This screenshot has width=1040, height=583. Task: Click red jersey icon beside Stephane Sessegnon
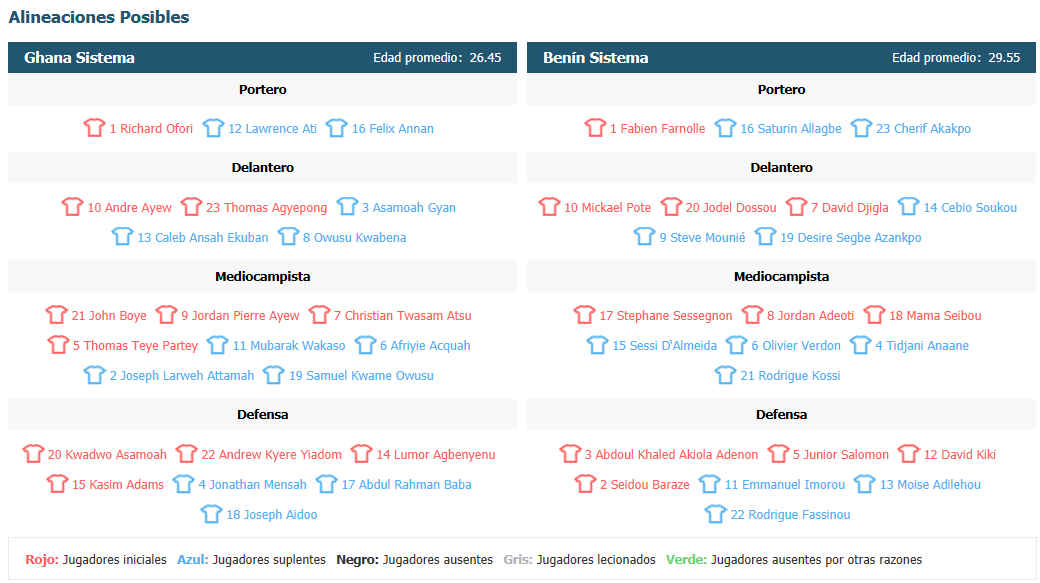(584, 314)
